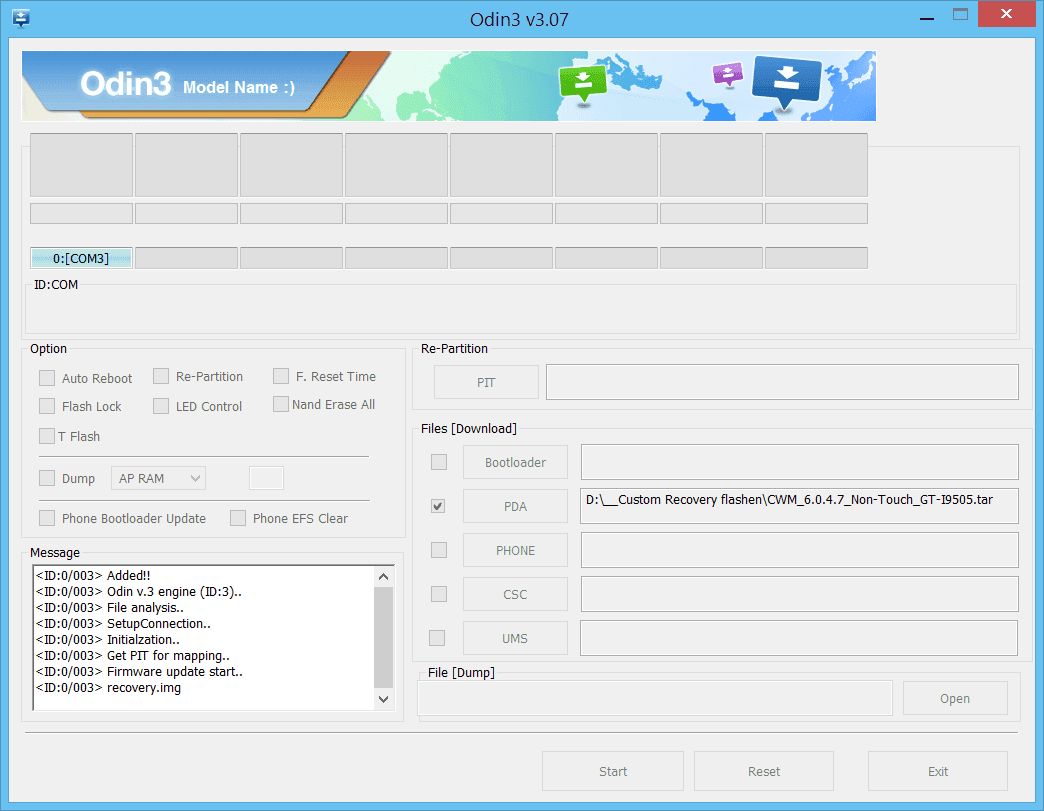Toggle the Flash Lock checkbox
The height and width of the screenshot is (811, 1044).
[47, 406]
